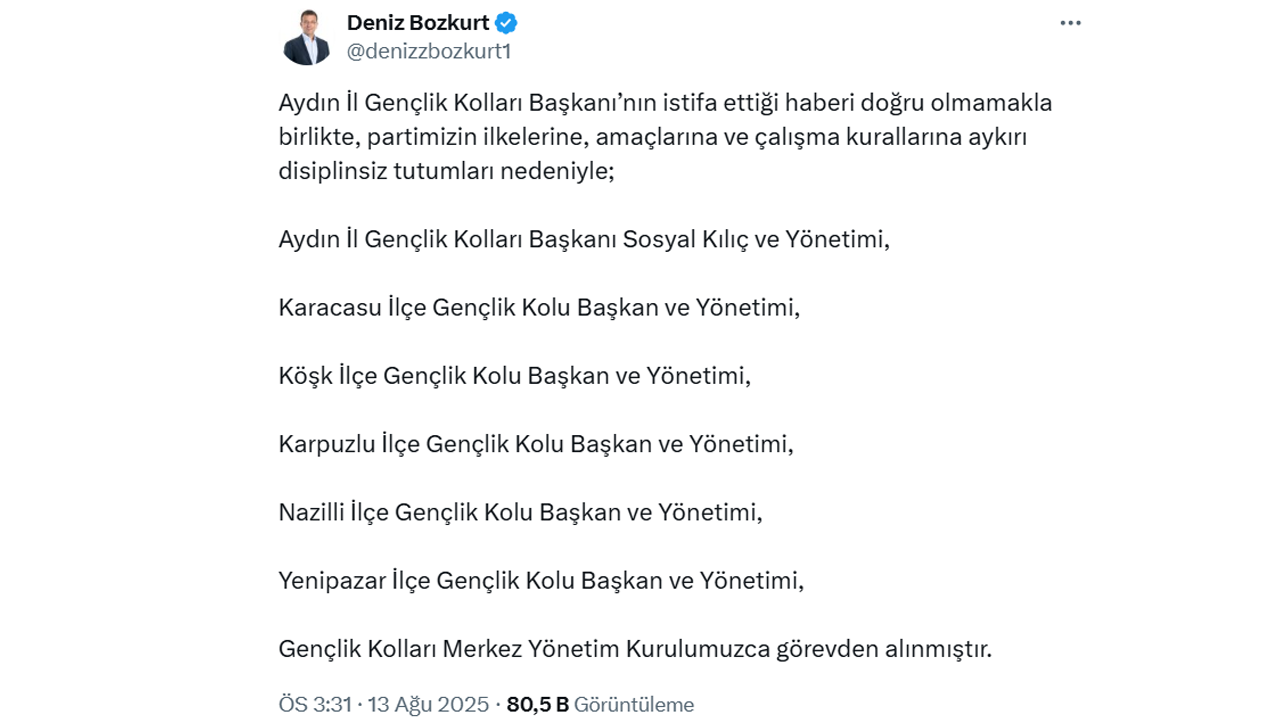Open the tweet's more options menu
This screenshot has width=1280, height=720.
point(1070,24)
